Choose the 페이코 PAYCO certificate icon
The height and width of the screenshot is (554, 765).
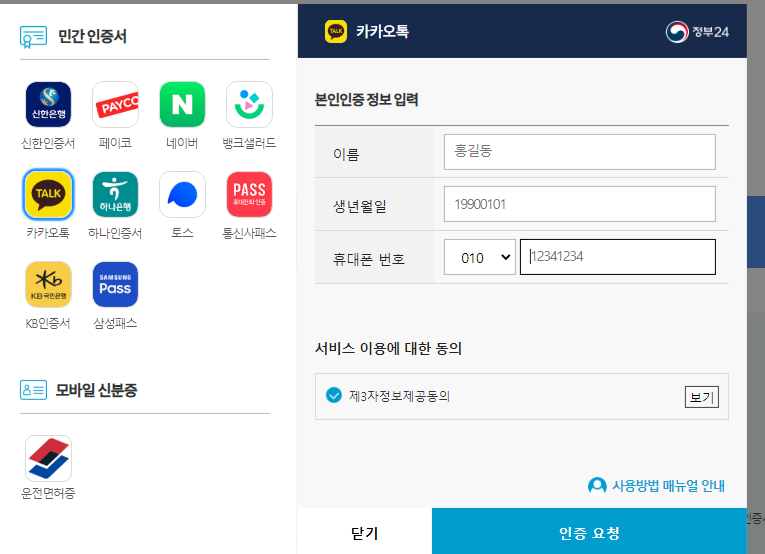pos(115,104)
